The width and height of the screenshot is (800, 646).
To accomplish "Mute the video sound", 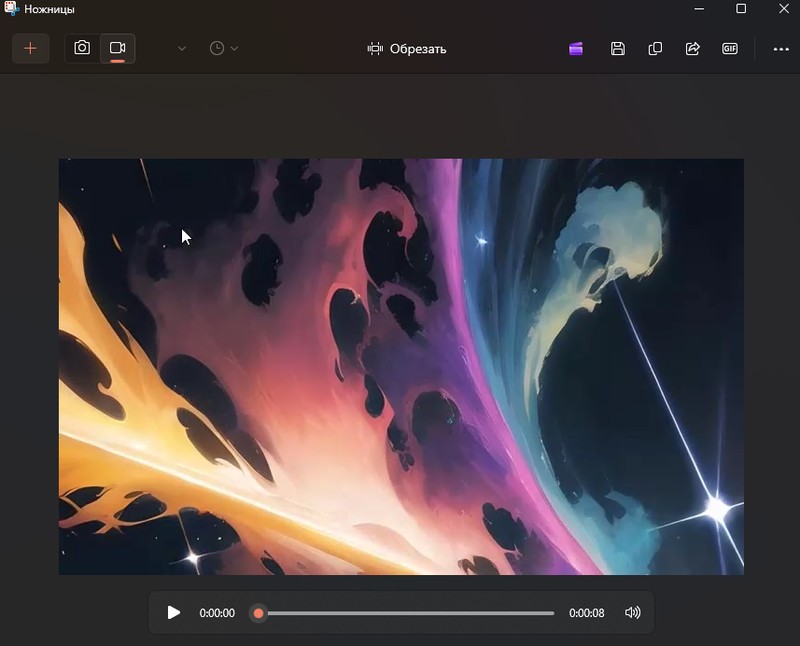I will [x=632, y=613].
